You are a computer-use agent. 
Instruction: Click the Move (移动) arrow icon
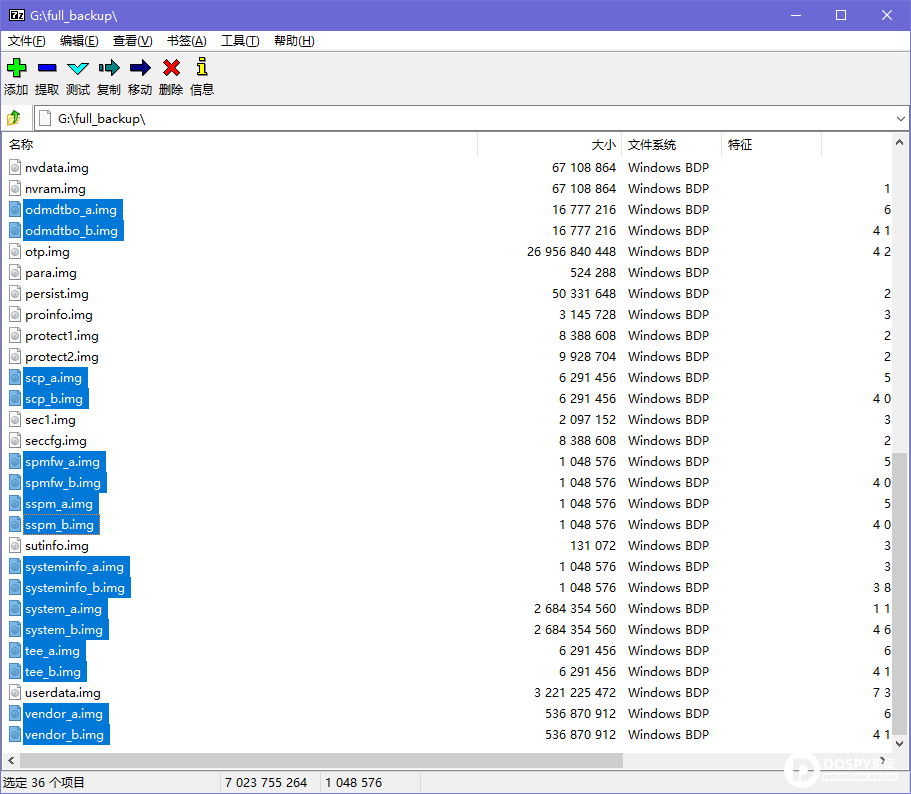(x=140, y=68)
